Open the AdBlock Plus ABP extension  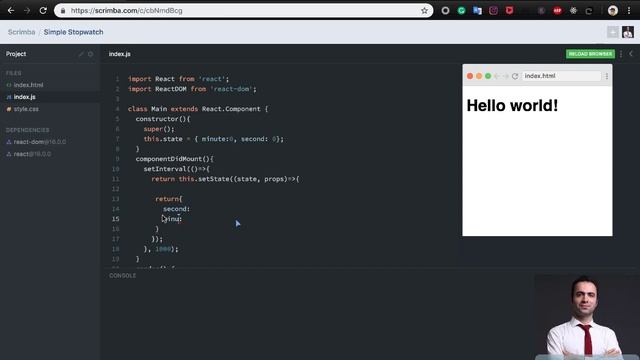[557, 11]
